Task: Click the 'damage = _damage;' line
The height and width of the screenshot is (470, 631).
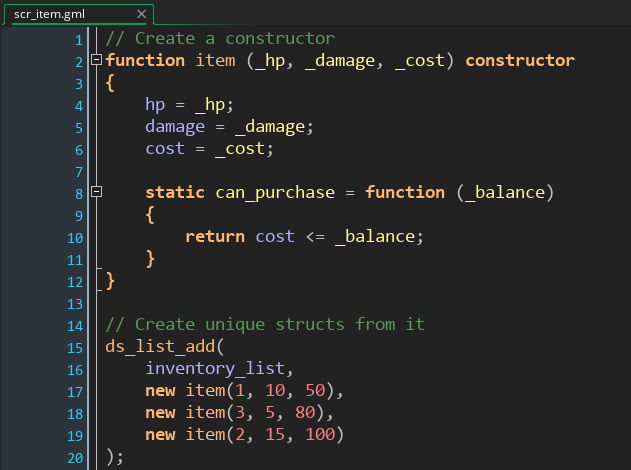Action: (x=229, y=127)
